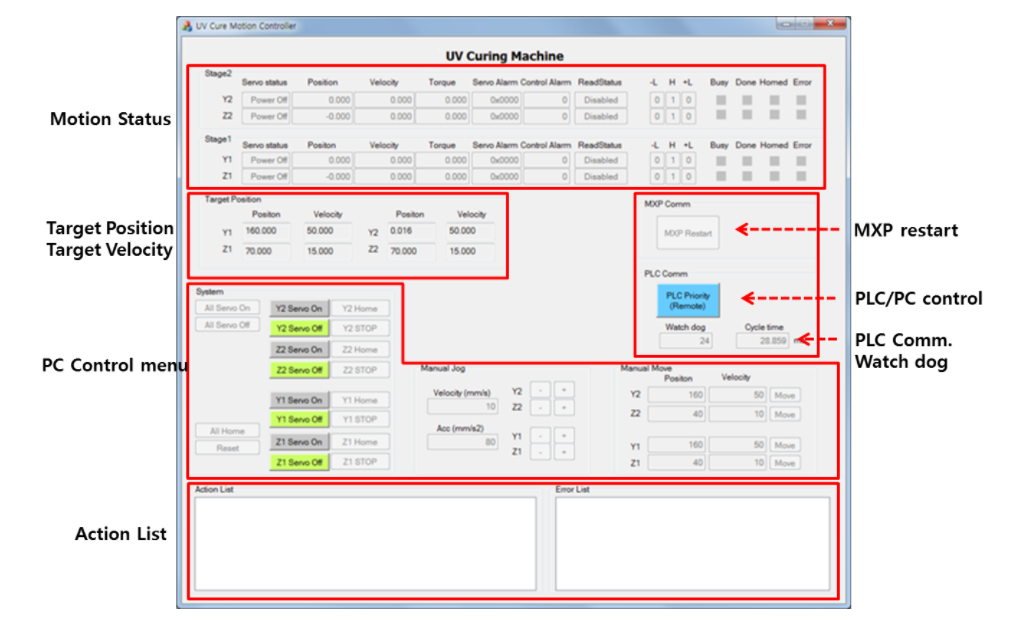1009x621 pixels.
Task: Click inside the Action List box
Action: pyautogui.click(x=365, y=543)
